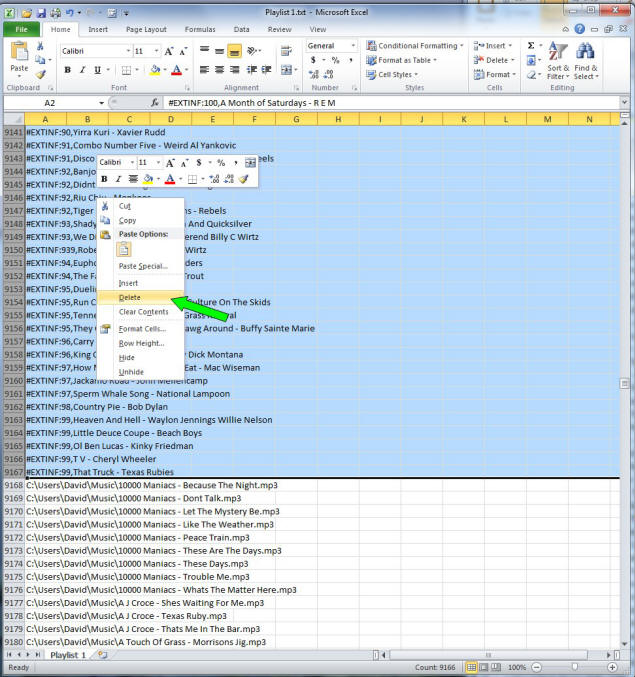
Task: Switch to the Formulas tab
Action: 200,29
